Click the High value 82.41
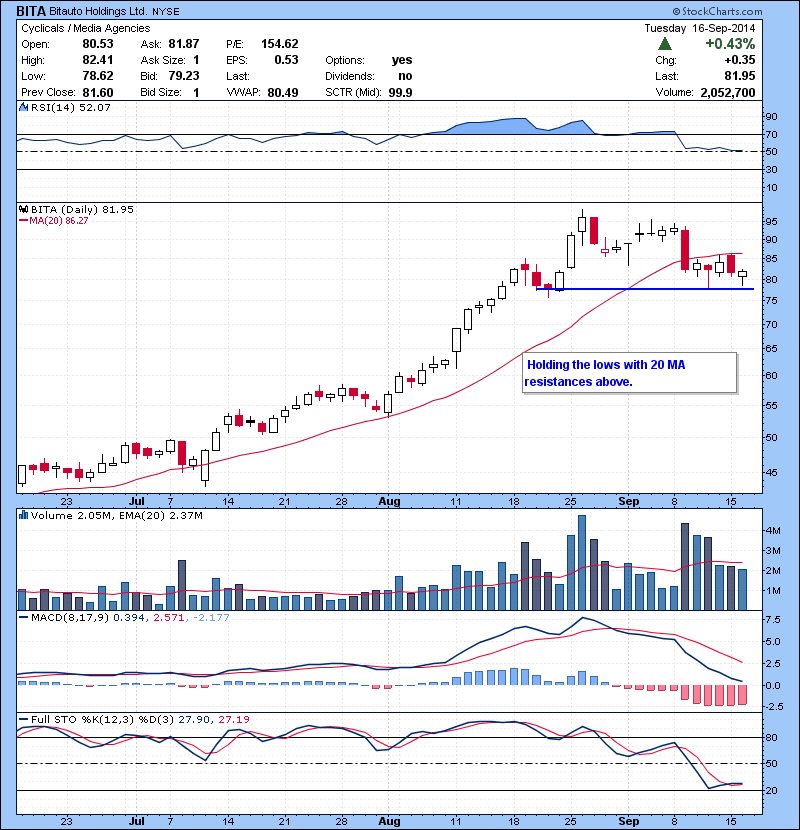 [x=98, y=60]
